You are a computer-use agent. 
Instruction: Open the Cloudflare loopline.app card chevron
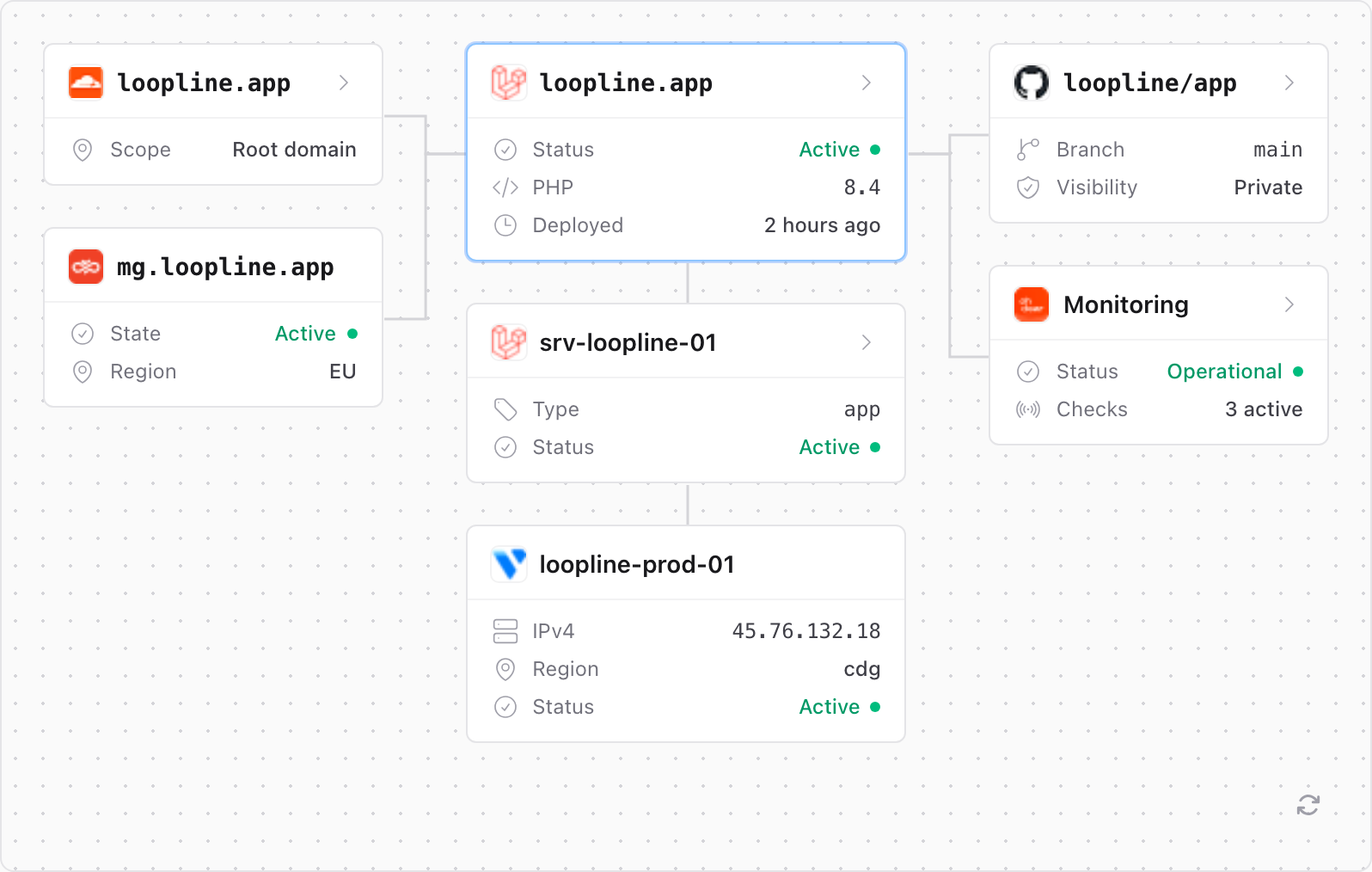click(344, 83)
